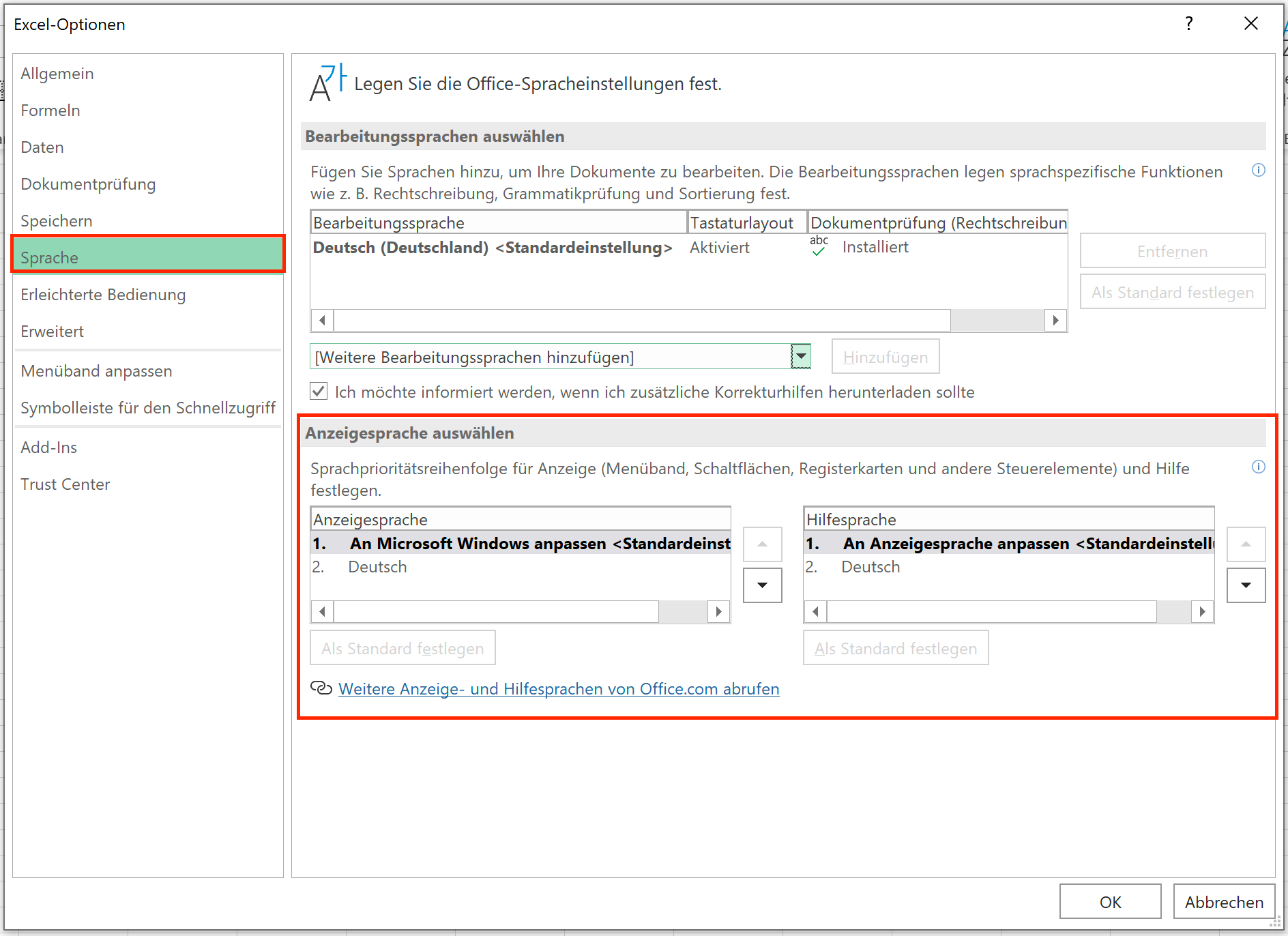The image size is (1288, 936).
Task: Select Deutsch in the Anzeigesprache list
Action: [x=377, y=566]
